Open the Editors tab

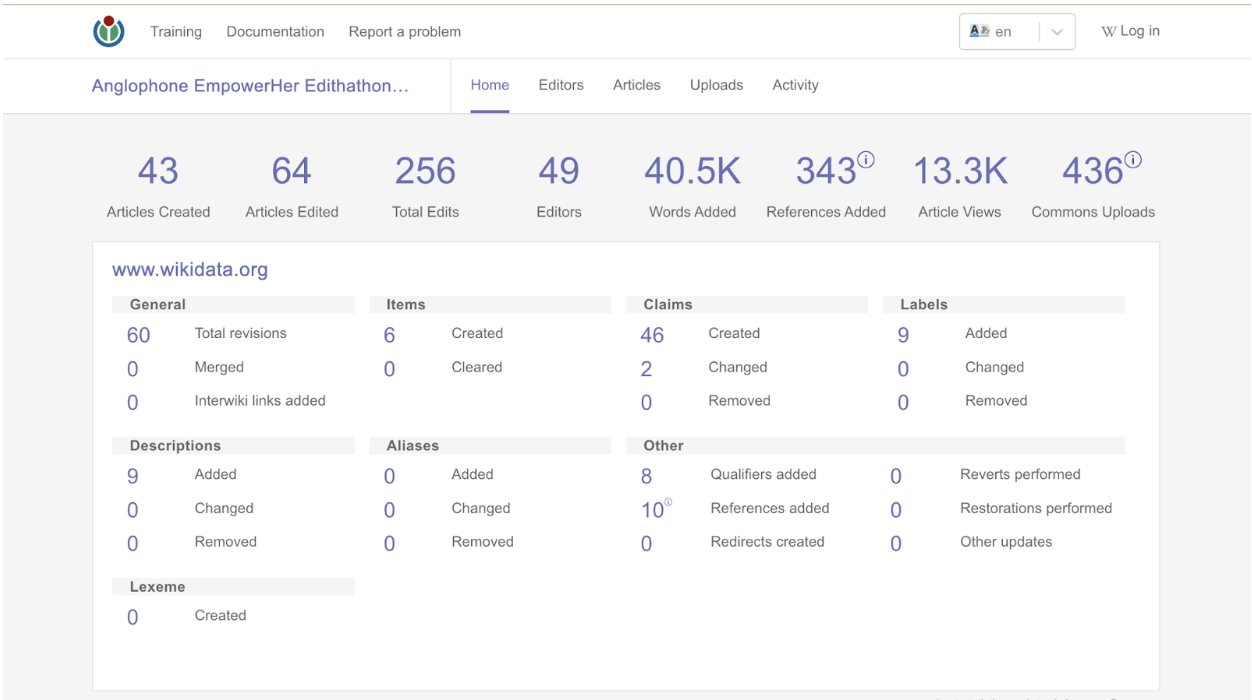tap(561, 85)
